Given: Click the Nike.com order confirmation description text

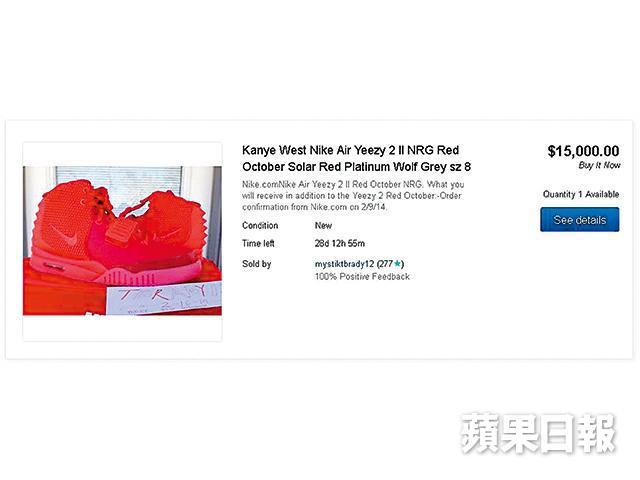Looking at the screenshot, I should (353, 196).
